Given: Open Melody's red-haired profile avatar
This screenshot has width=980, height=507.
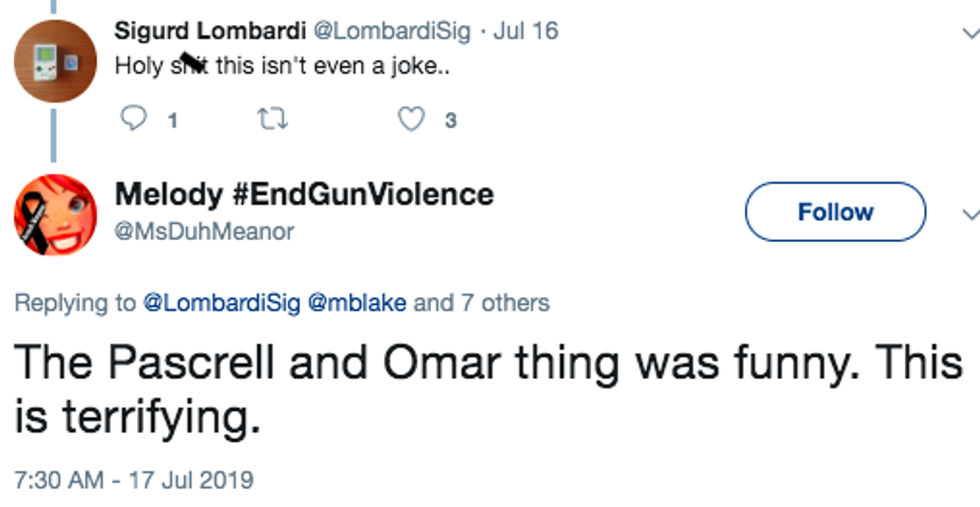Looking at the screenshot, I should coord(54,215).
